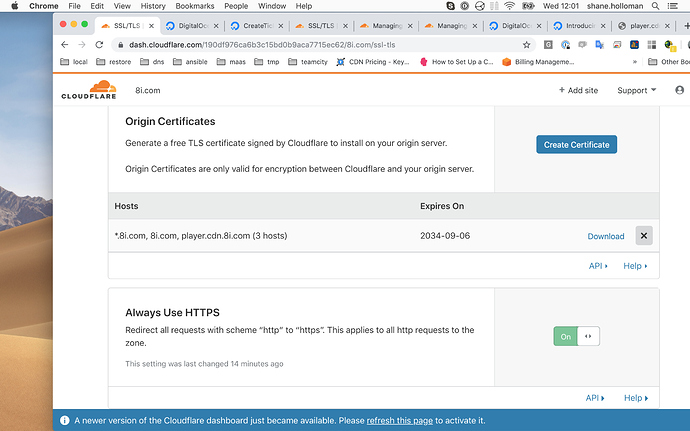Delete the *.8i.com origin certificate
The image size is (690, 431).
click(644, 236)
